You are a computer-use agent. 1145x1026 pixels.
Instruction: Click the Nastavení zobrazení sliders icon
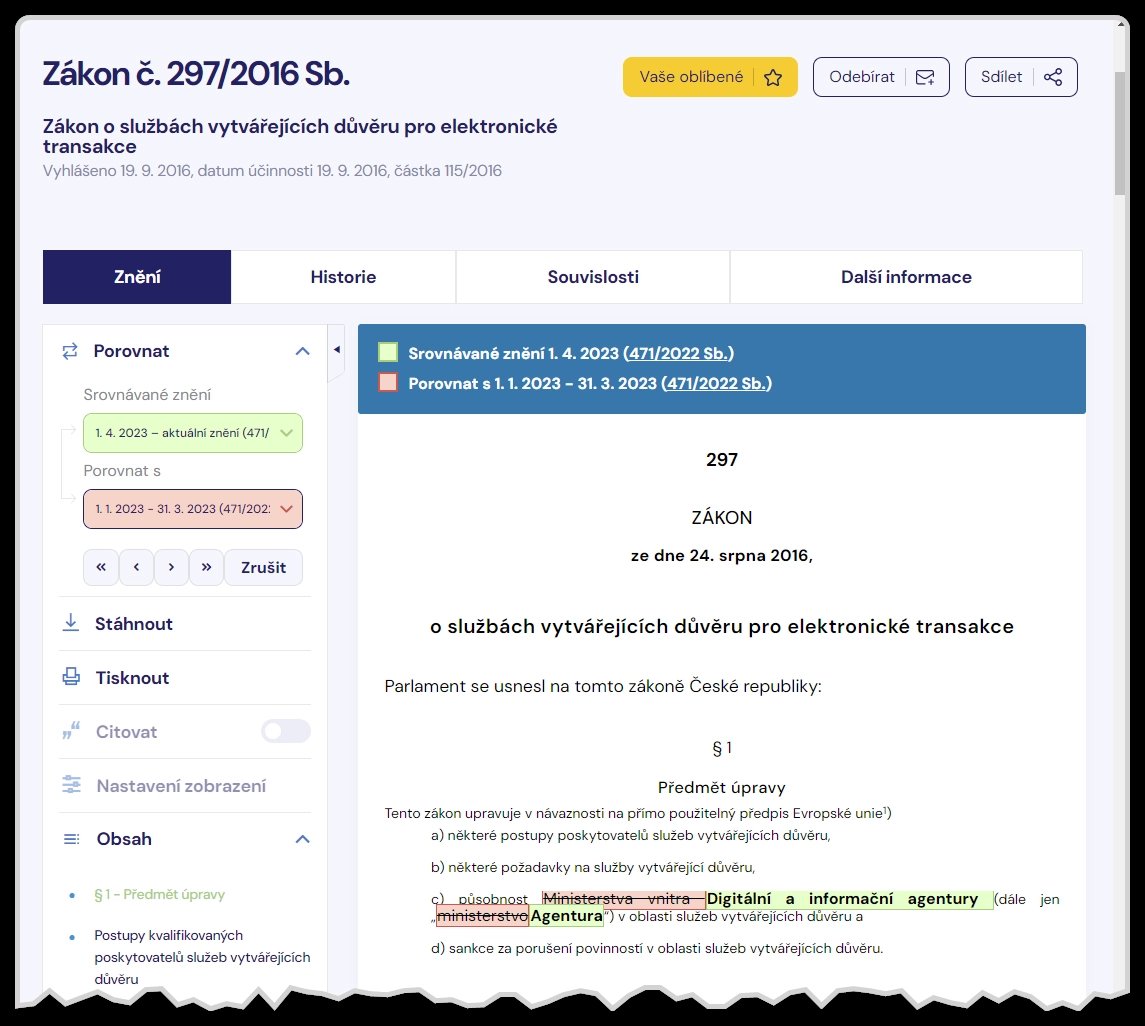coord(71,786)
